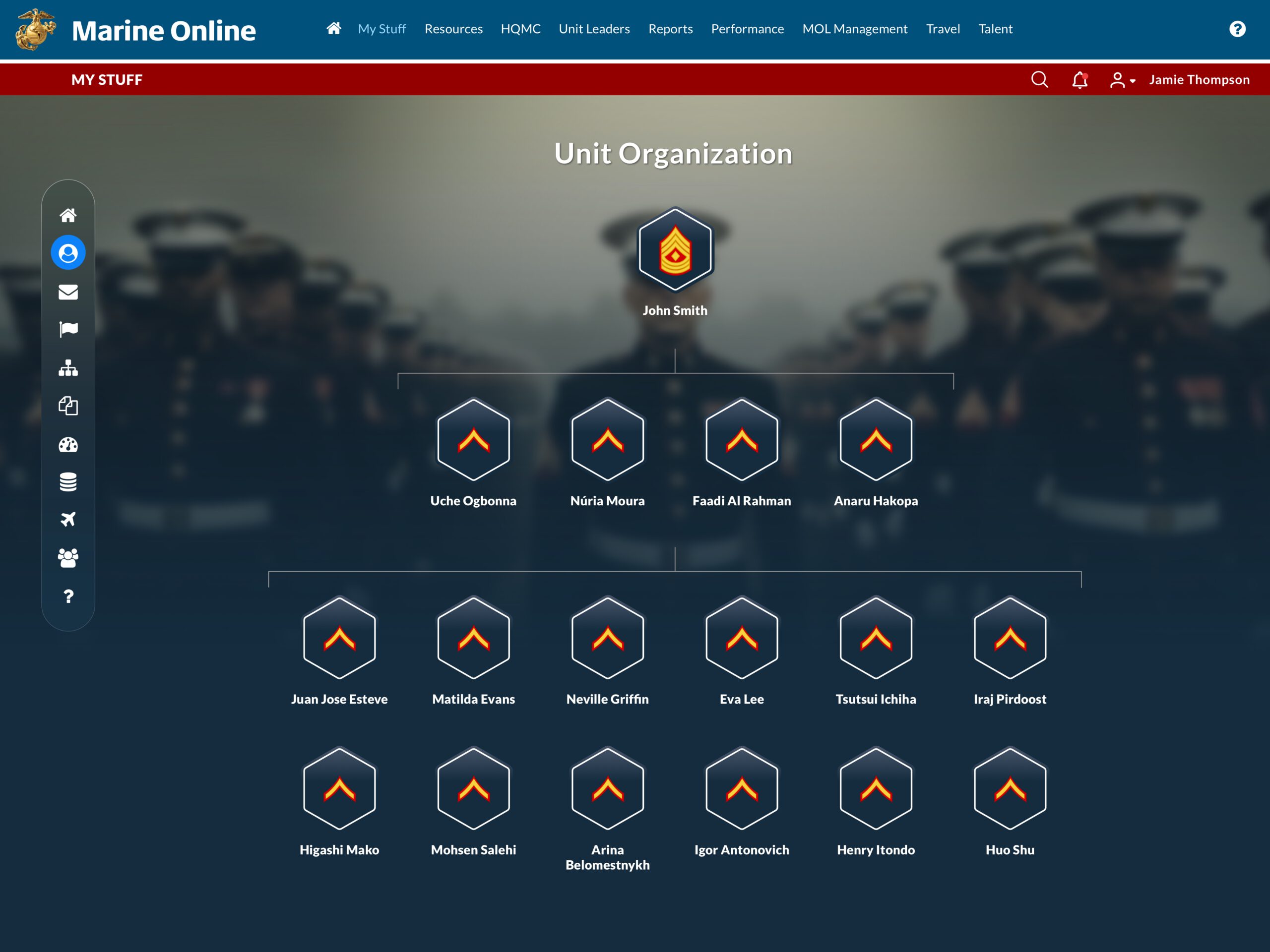Select Neville Griffin's rank hexagon
This screenshot has width=1270, height=952.
[607, 638]
